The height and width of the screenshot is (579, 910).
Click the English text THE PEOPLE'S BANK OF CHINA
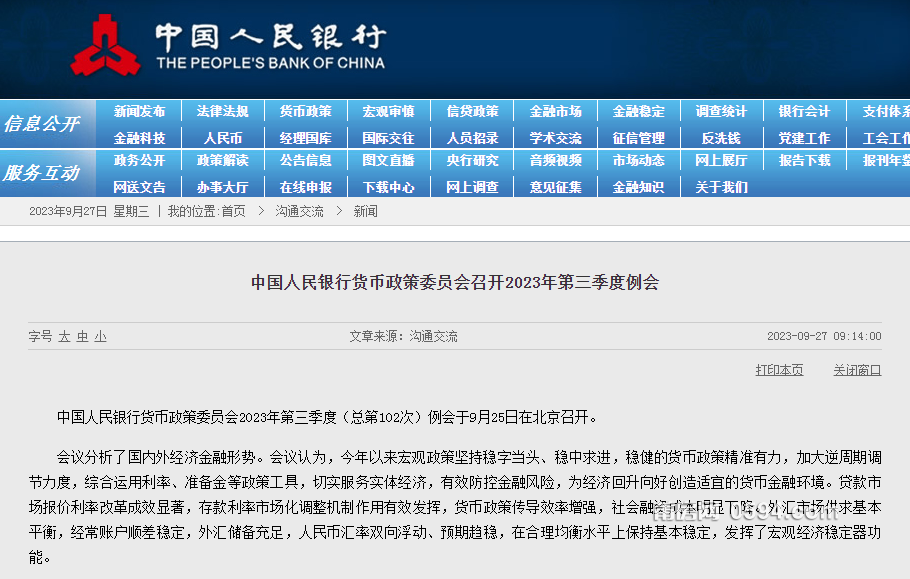[270, 63]
